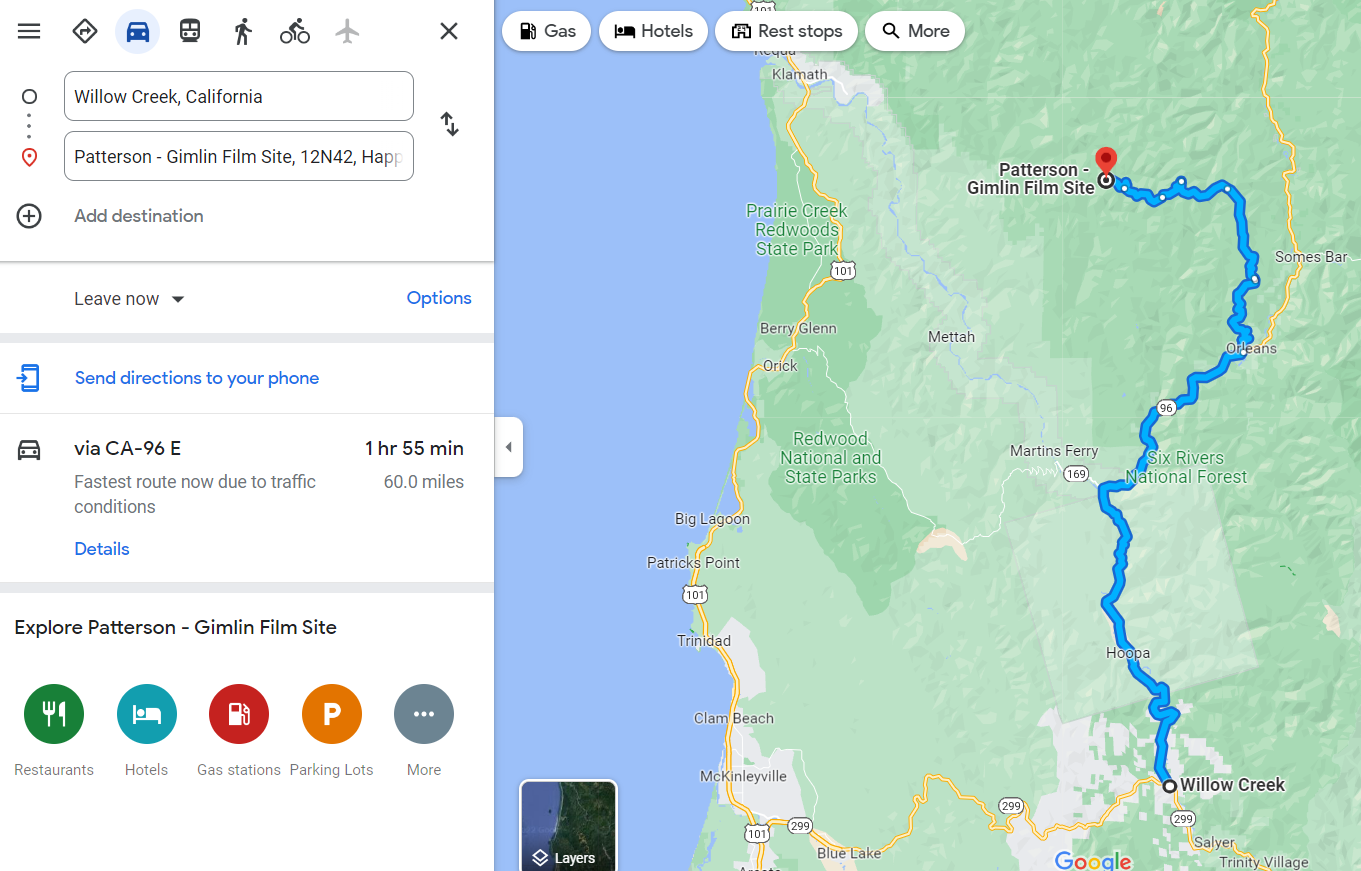The width and height of the screenshot is (1361, 871).
Task: Select the driving travel mode icon
Action: click(138, 31)
